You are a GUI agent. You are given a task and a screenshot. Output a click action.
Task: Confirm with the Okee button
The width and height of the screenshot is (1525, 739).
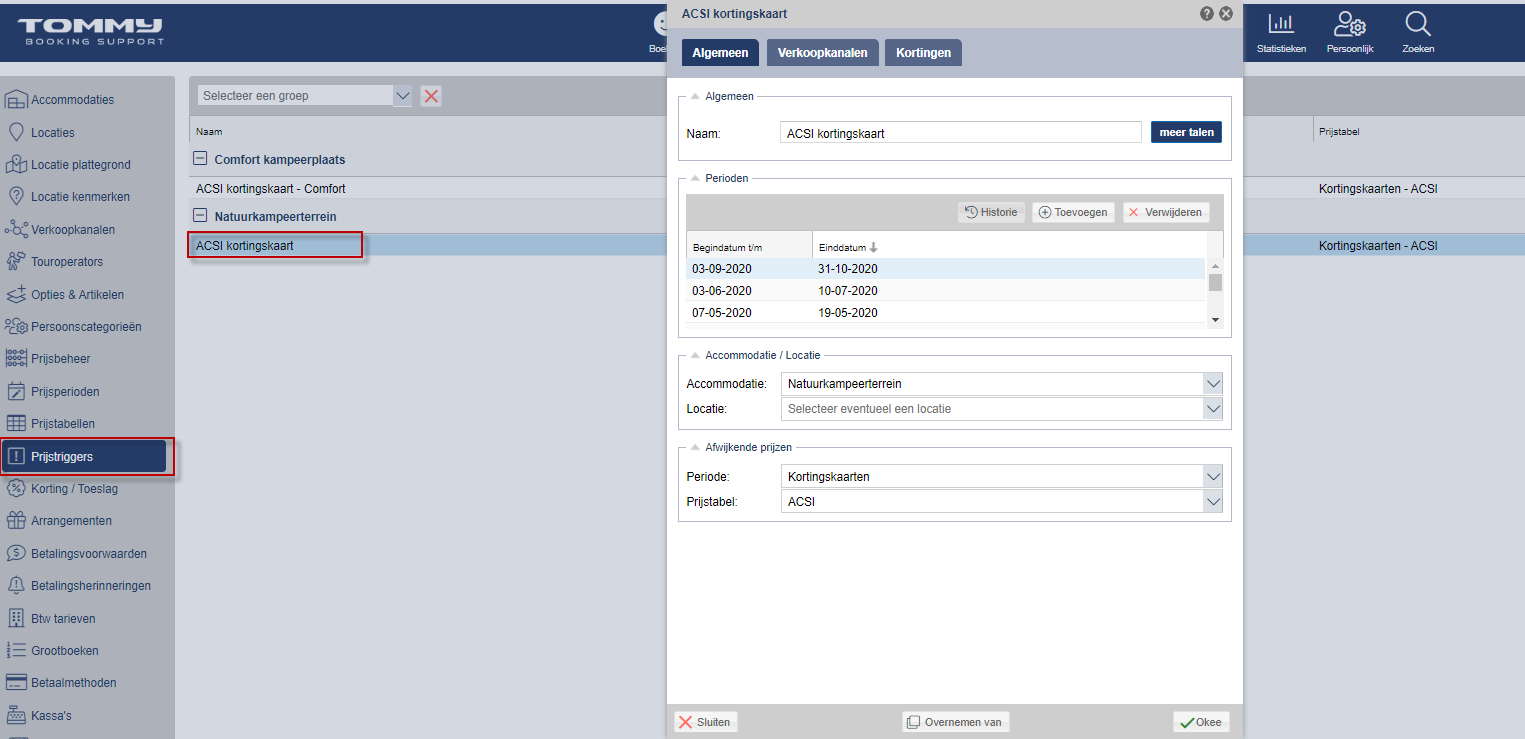point(1201,722)
